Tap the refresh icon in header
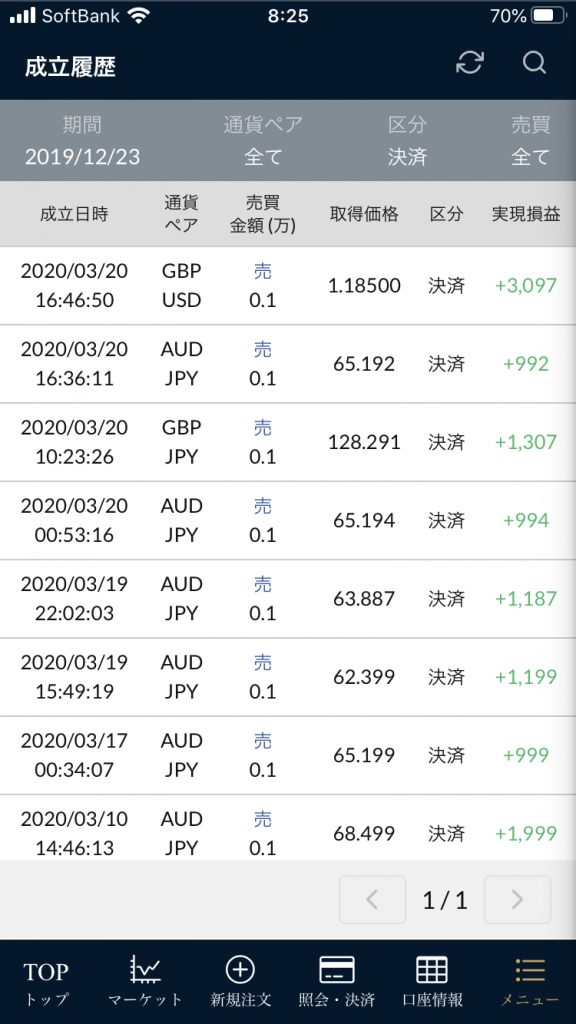The width and height of the screenshot is (576, 1024). (470, 63)
